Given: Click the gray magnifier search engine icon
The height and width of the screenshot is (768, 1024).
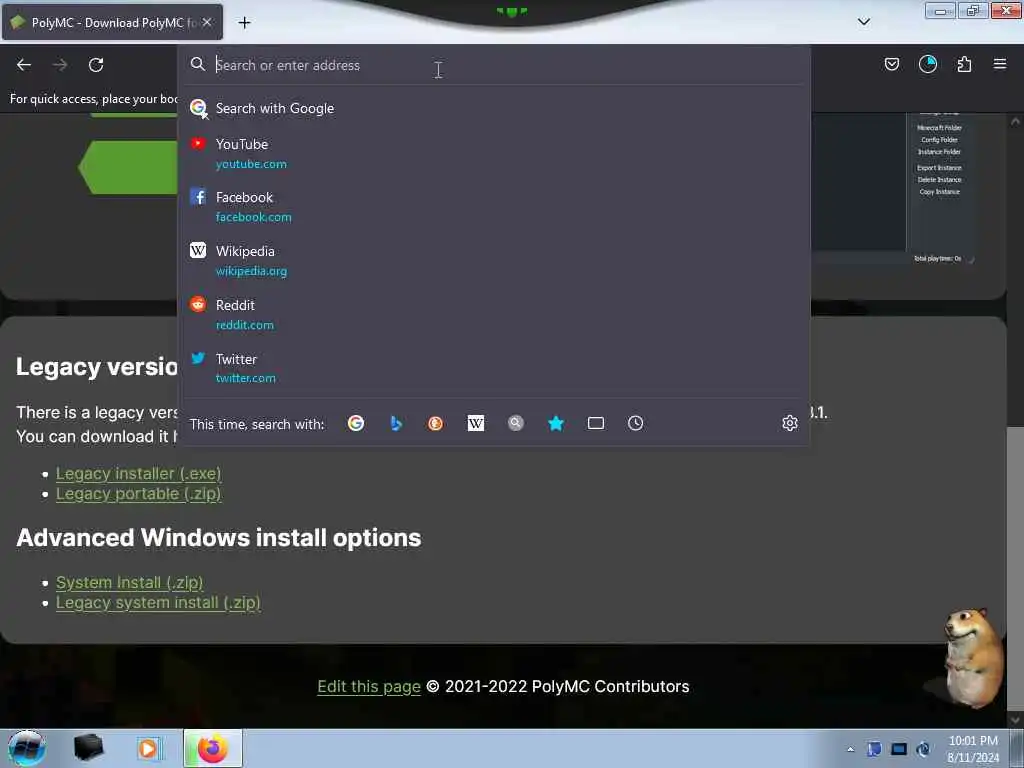Looking at the screenshot, I should 516,424.
